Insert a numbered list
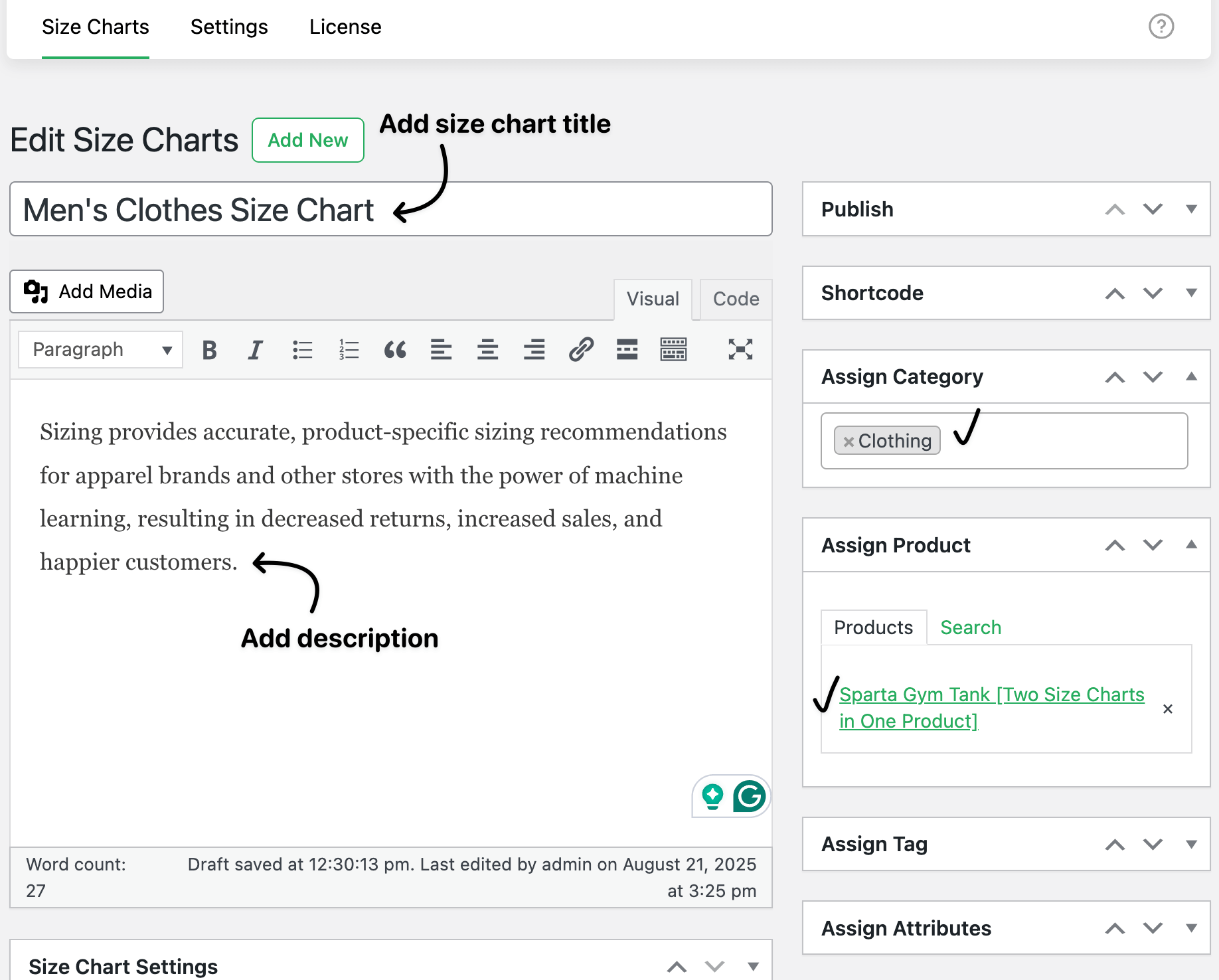Image resolution: width=1219 pixels, height=980 pixels. (x=348, y=349)
